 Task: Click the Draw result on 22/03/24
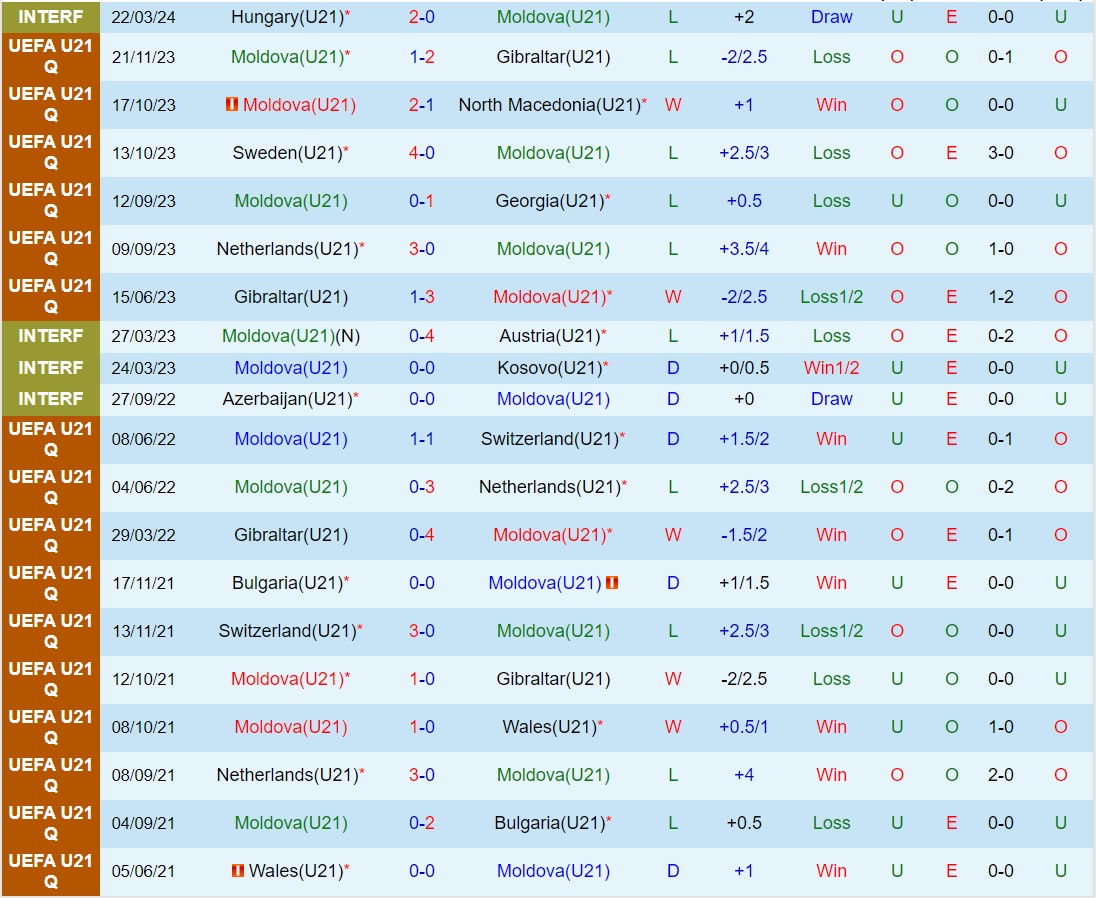click(x=831, y=17)
